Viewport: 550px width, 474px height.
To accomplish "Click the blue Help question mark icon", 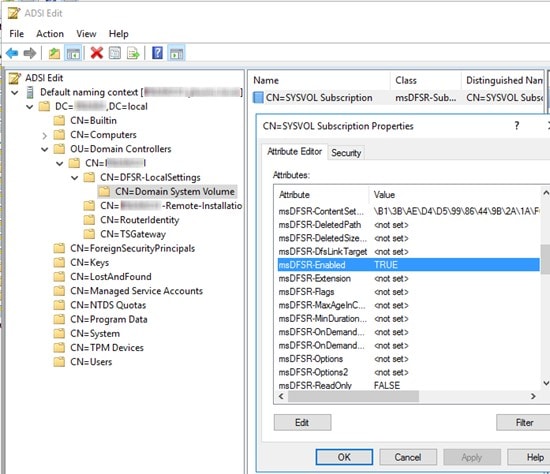I will (x=157, y=53).
